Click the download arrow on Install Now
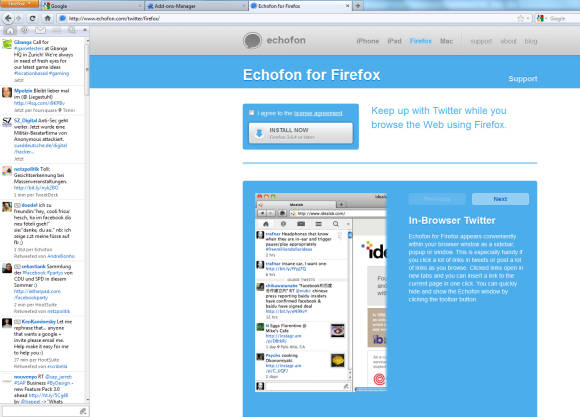 (259, 133)
